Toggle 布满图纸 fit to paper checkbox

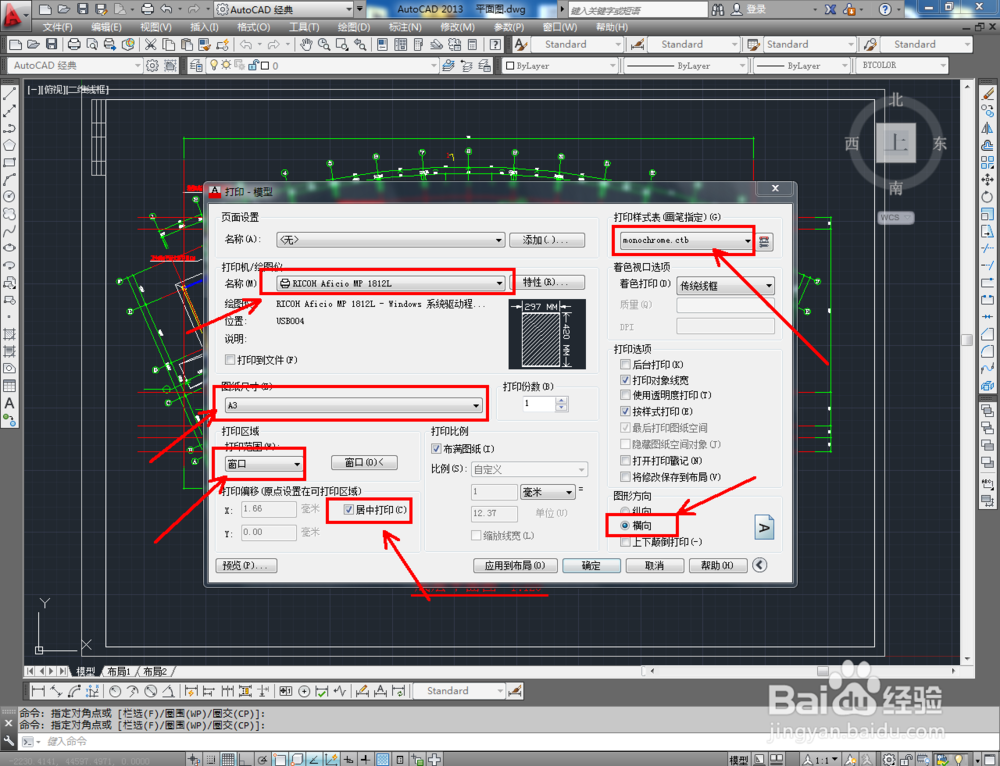click(x=436, y=449)
